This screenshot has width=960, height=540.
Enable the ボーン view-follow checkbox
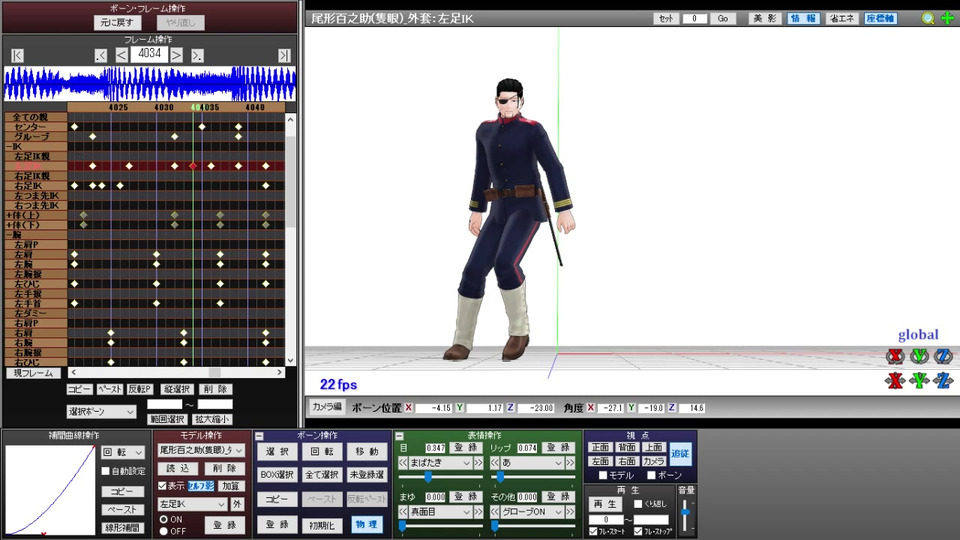tap(651, 475)
